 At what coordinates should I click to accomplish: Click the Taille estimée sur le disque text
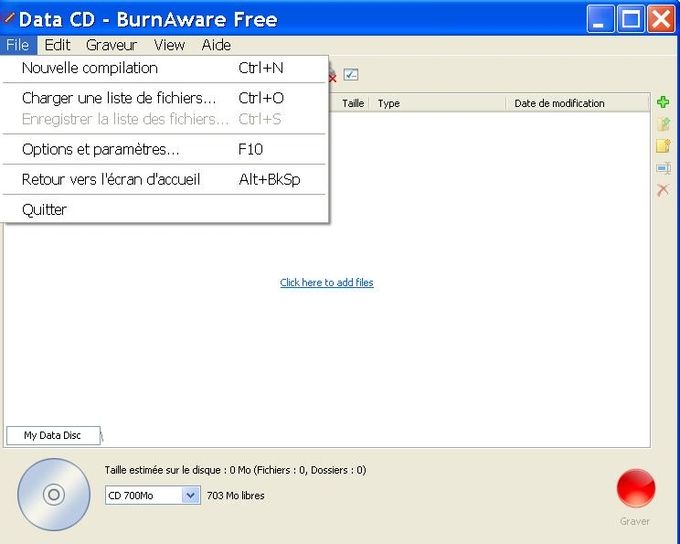235,470
